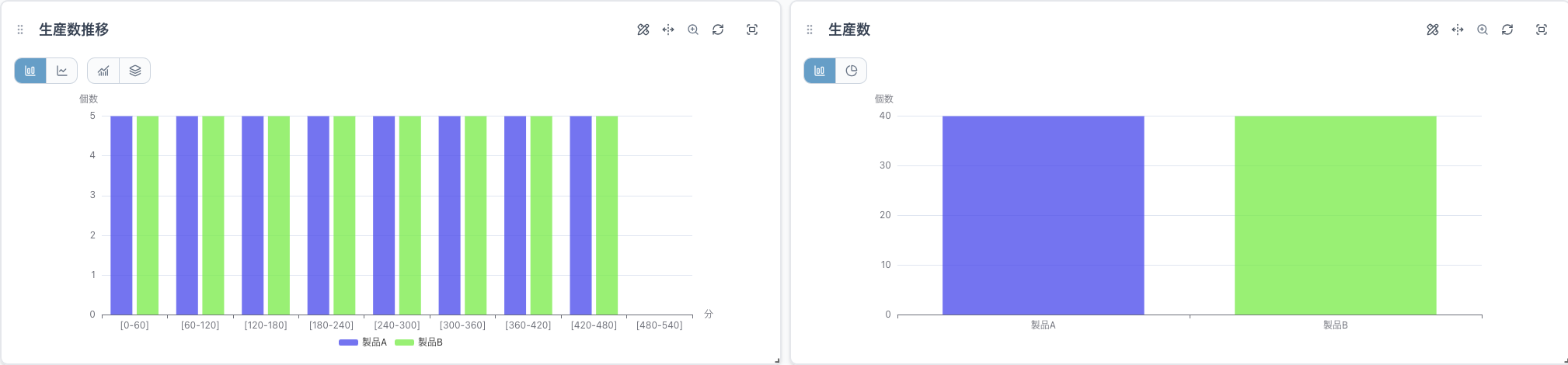
Task: Toggle 製品A series in the legend
Action: pyautogui.click(x=363, y=342)
